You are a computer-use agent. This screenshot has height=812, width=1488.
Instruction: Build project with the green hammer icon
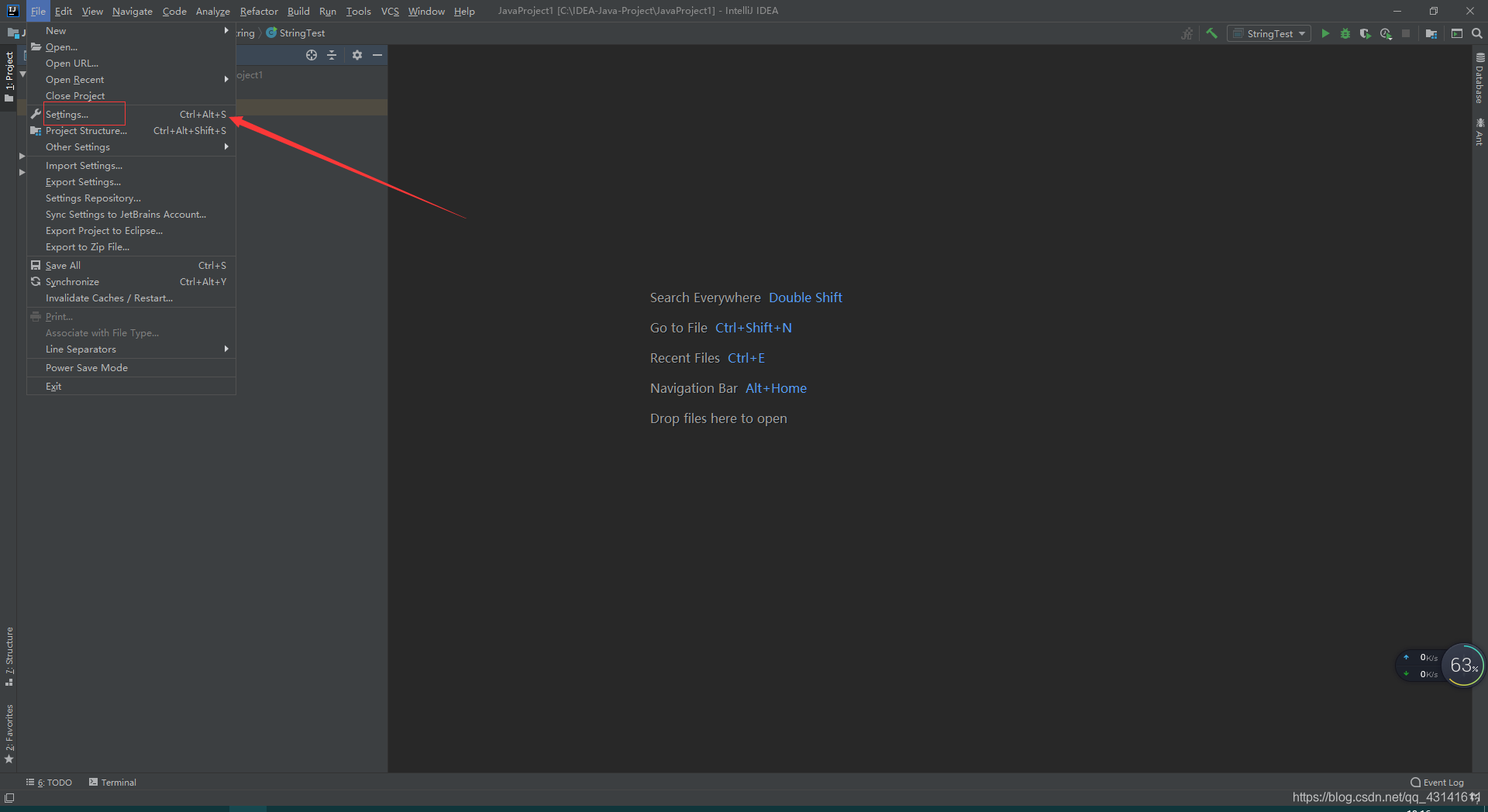pos(1212,33)
